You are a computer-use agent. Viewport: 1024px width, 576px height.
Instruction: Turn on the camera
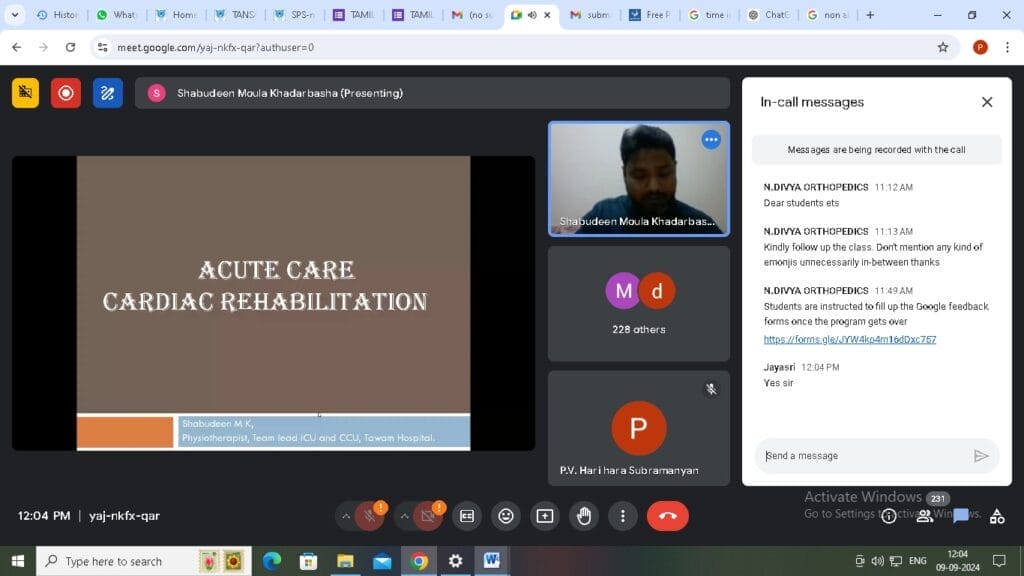(x=428, y=516)
